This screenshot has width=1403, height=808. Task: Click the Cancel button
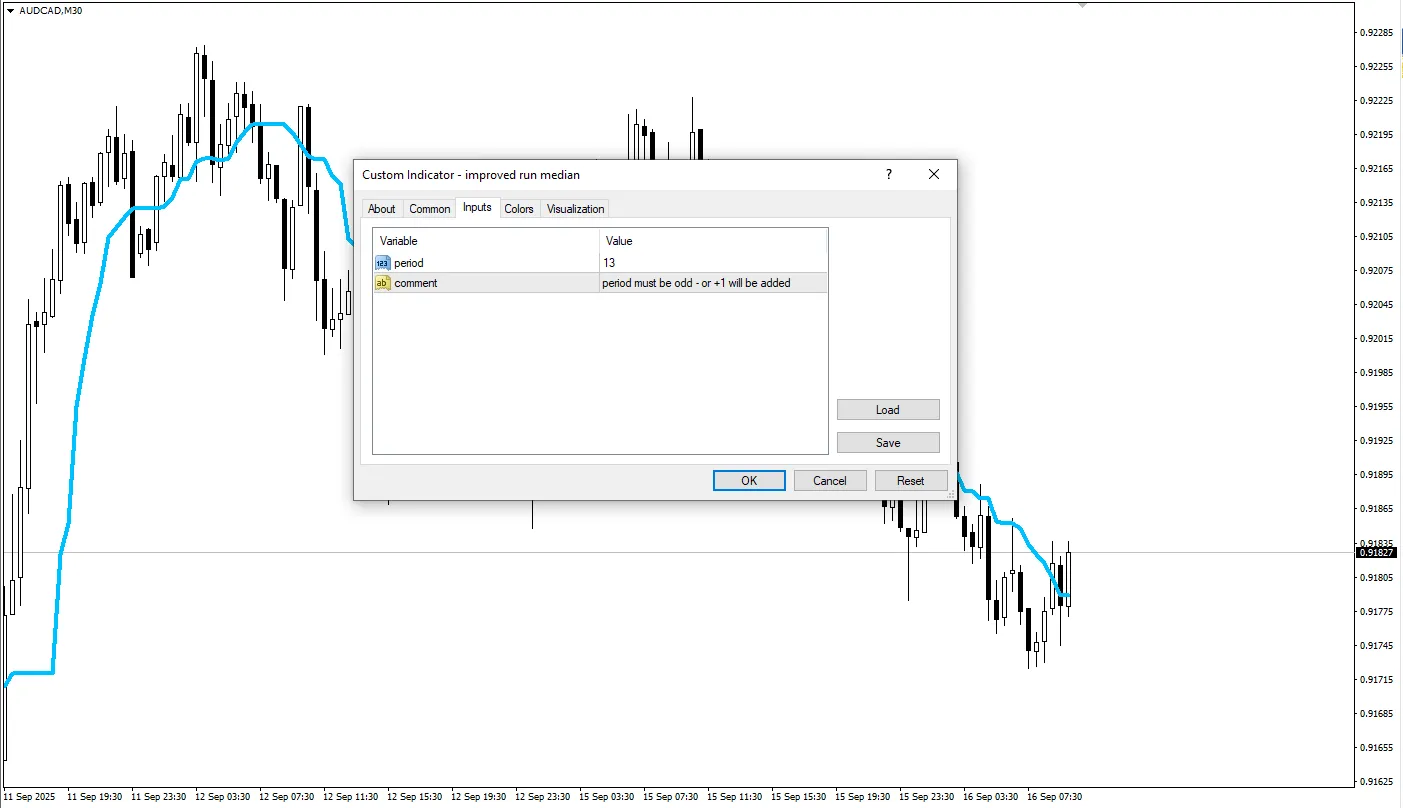pyautogui.click(x=830, y=481)
